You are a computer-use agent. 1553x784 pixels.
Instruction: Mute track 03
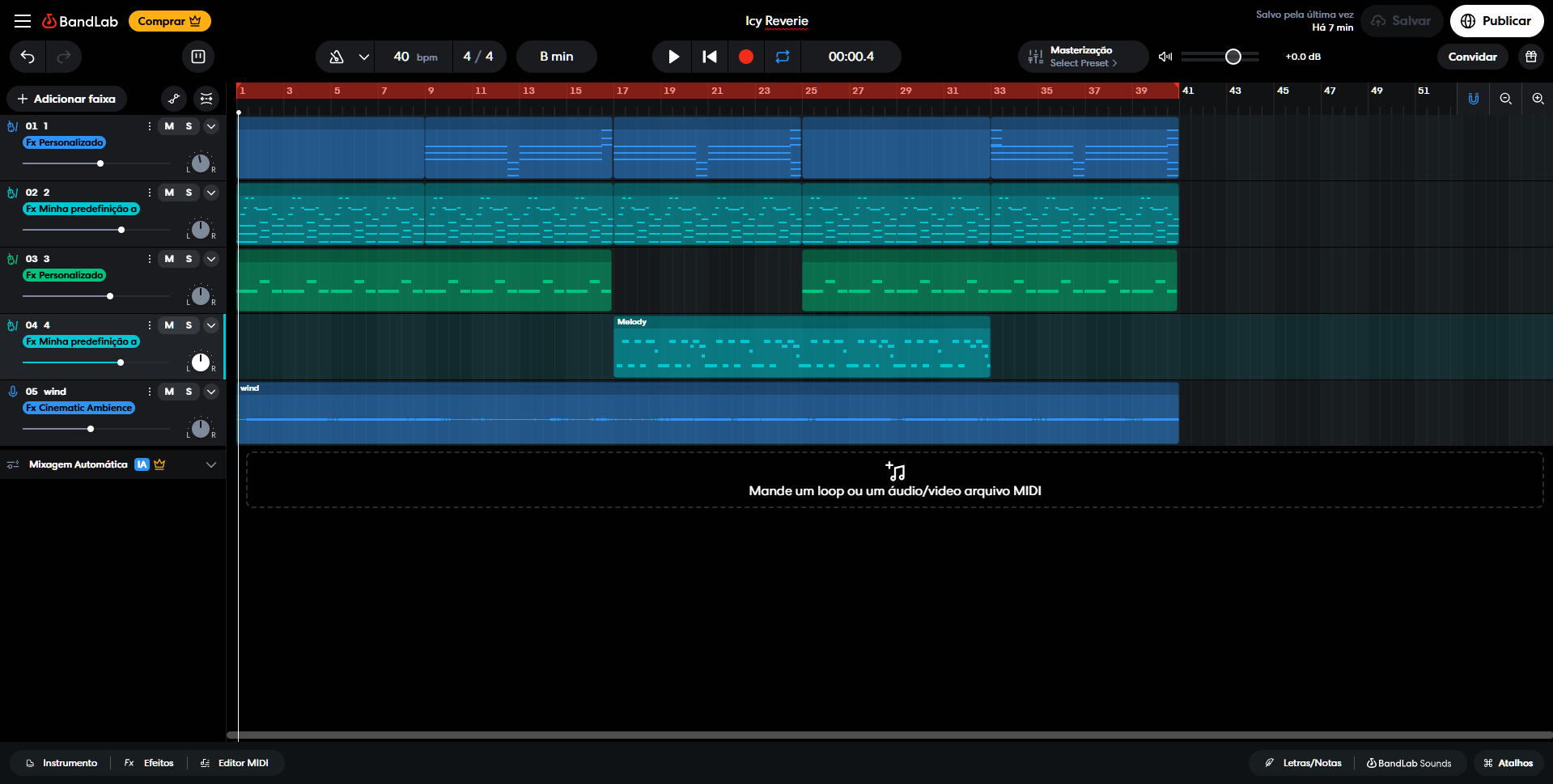click(x=169, y=259)
